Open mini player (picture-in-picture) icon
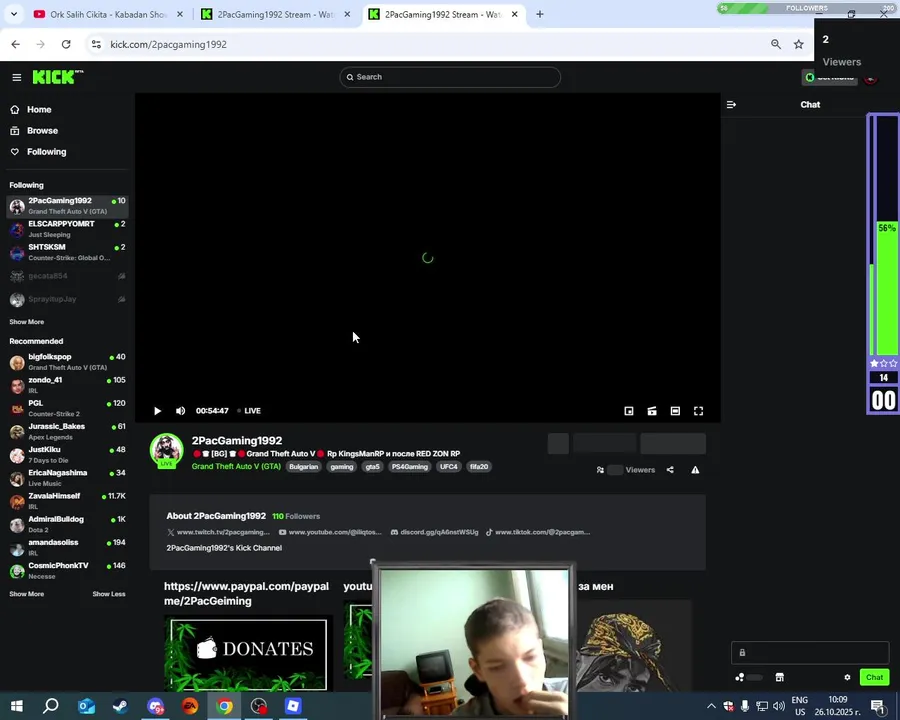Viewport: 900px width, 720px height. [x=629, y=411]
